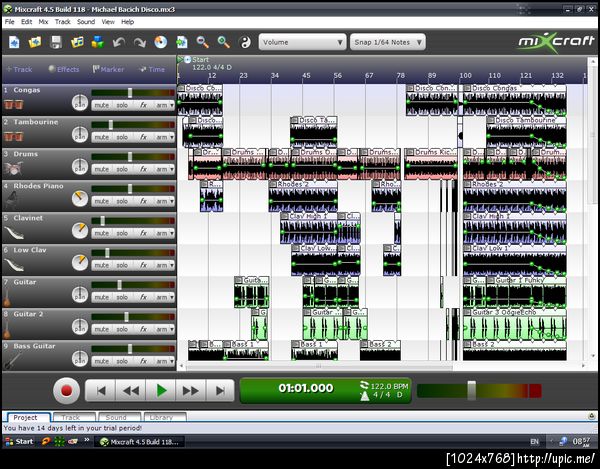Solo the Tambourine track

coord(122,137)
